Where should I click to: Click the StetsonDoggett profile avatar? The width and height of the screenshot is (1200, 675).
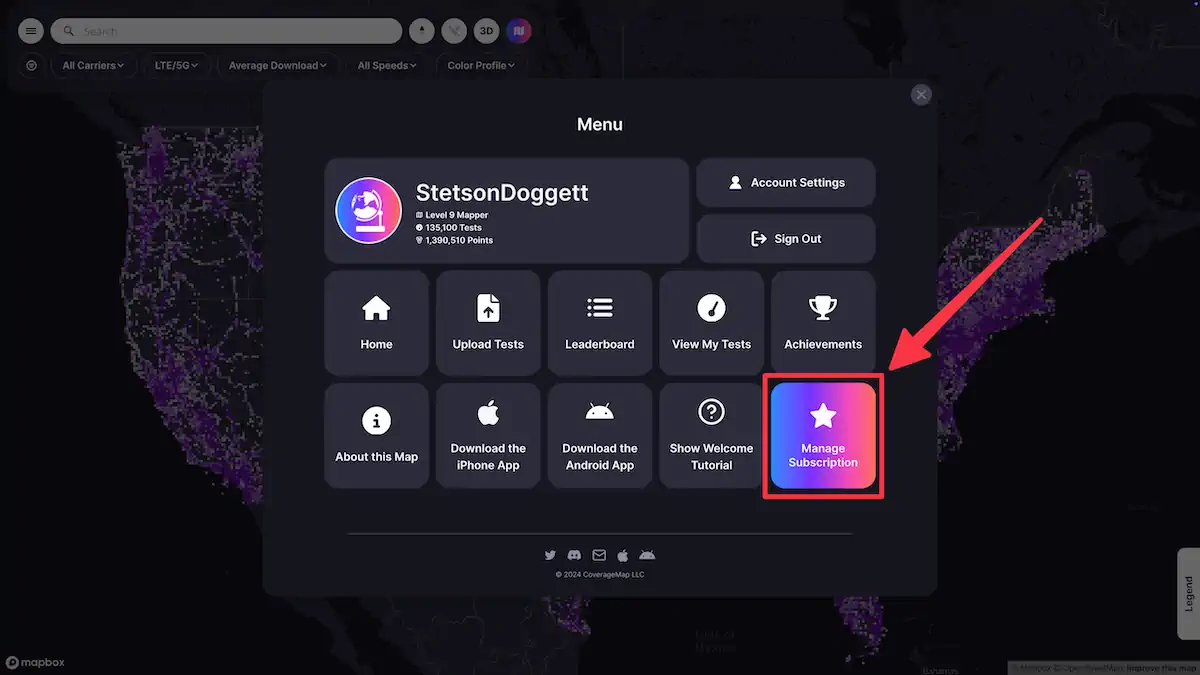(x=368, y=210)
